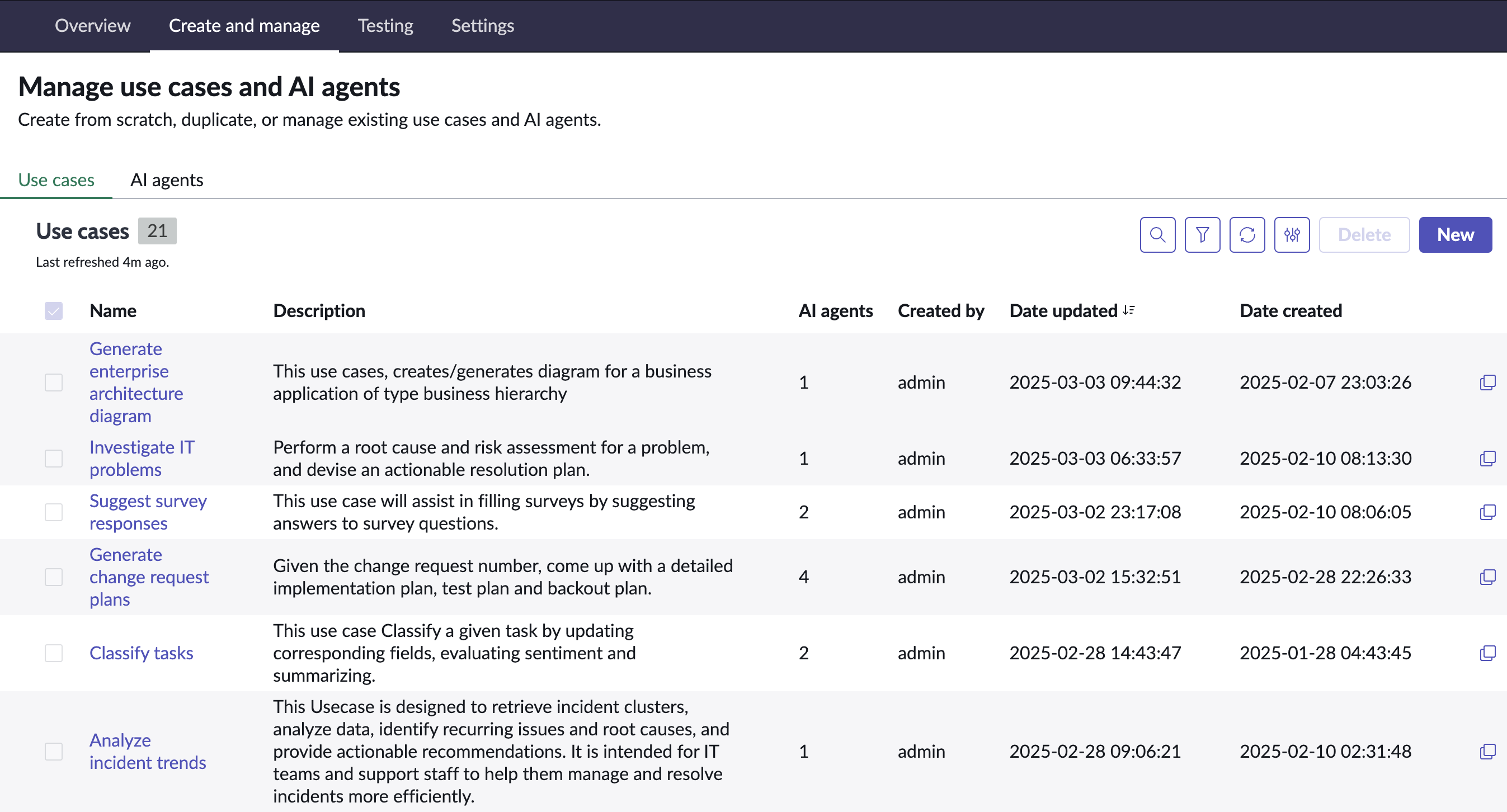The width and height of the screenshot is (1507, 812).
Task: Duplicate the Investigate IT problems use case
Action: [x=1487, y=458]
